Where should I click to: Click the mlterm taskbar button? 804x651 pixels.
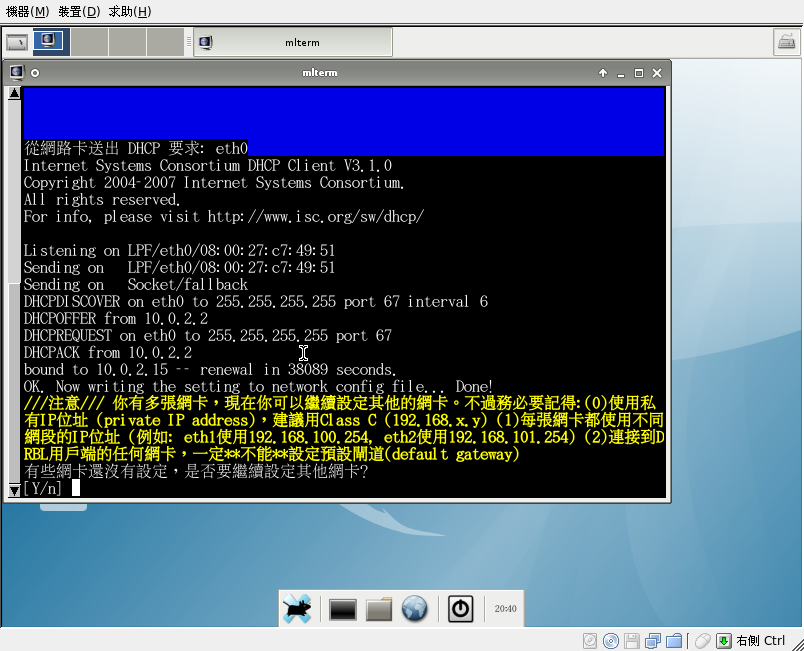tap(293, 42)
